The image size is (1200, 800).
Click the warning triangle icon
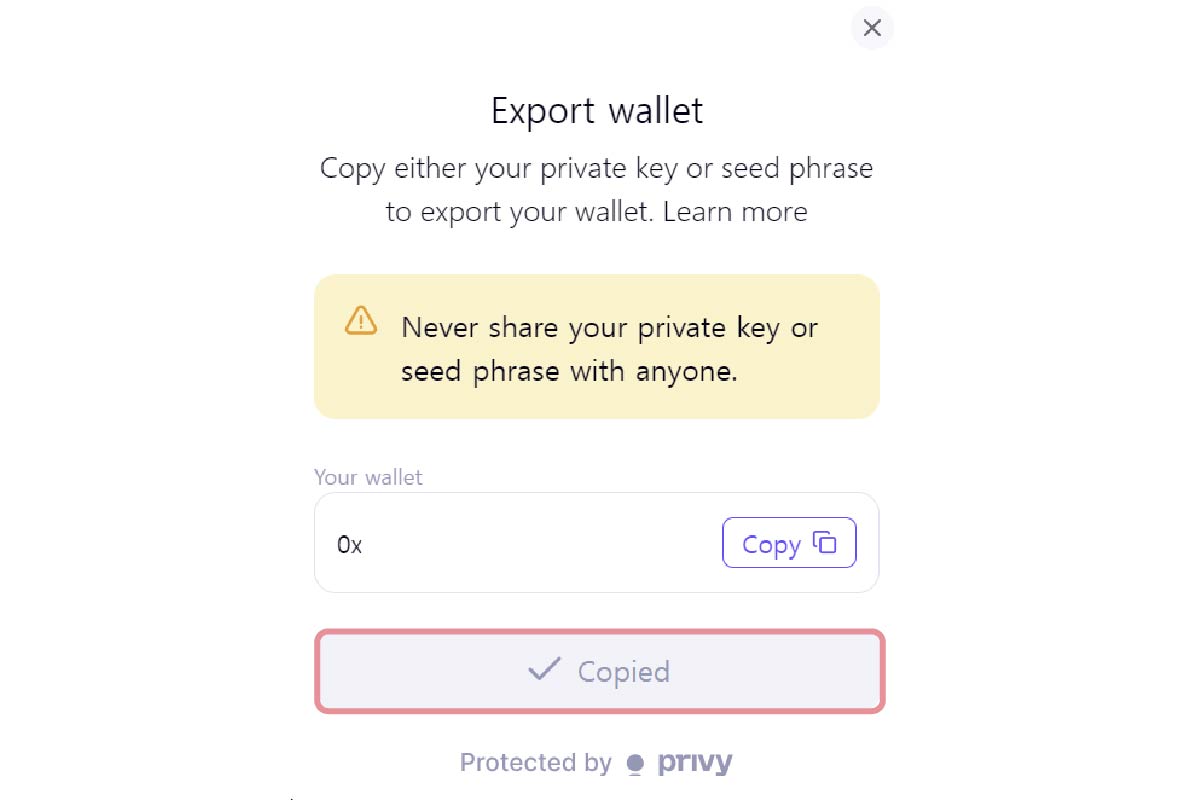point(361,320)
